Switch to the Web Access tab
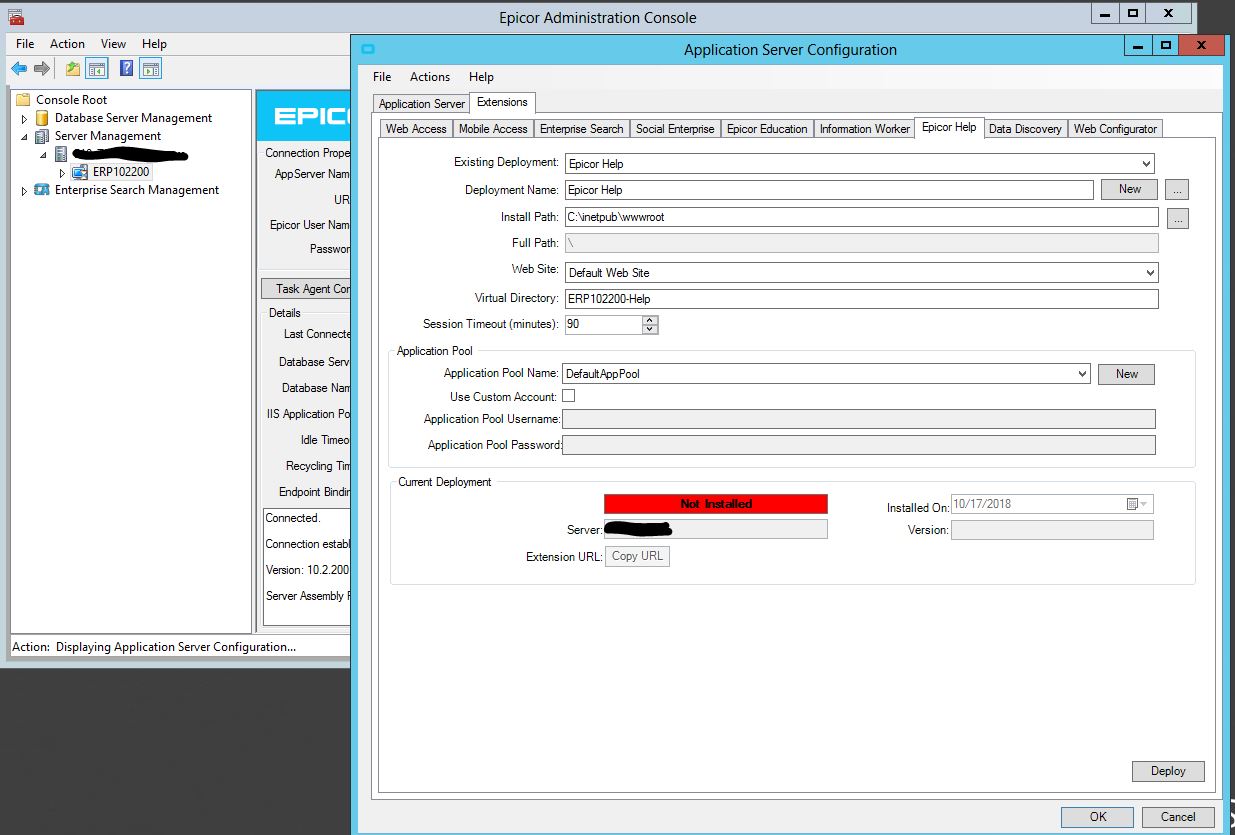Screen dimensions: 1235x835 pyautogui.click(x=416, y=129)
